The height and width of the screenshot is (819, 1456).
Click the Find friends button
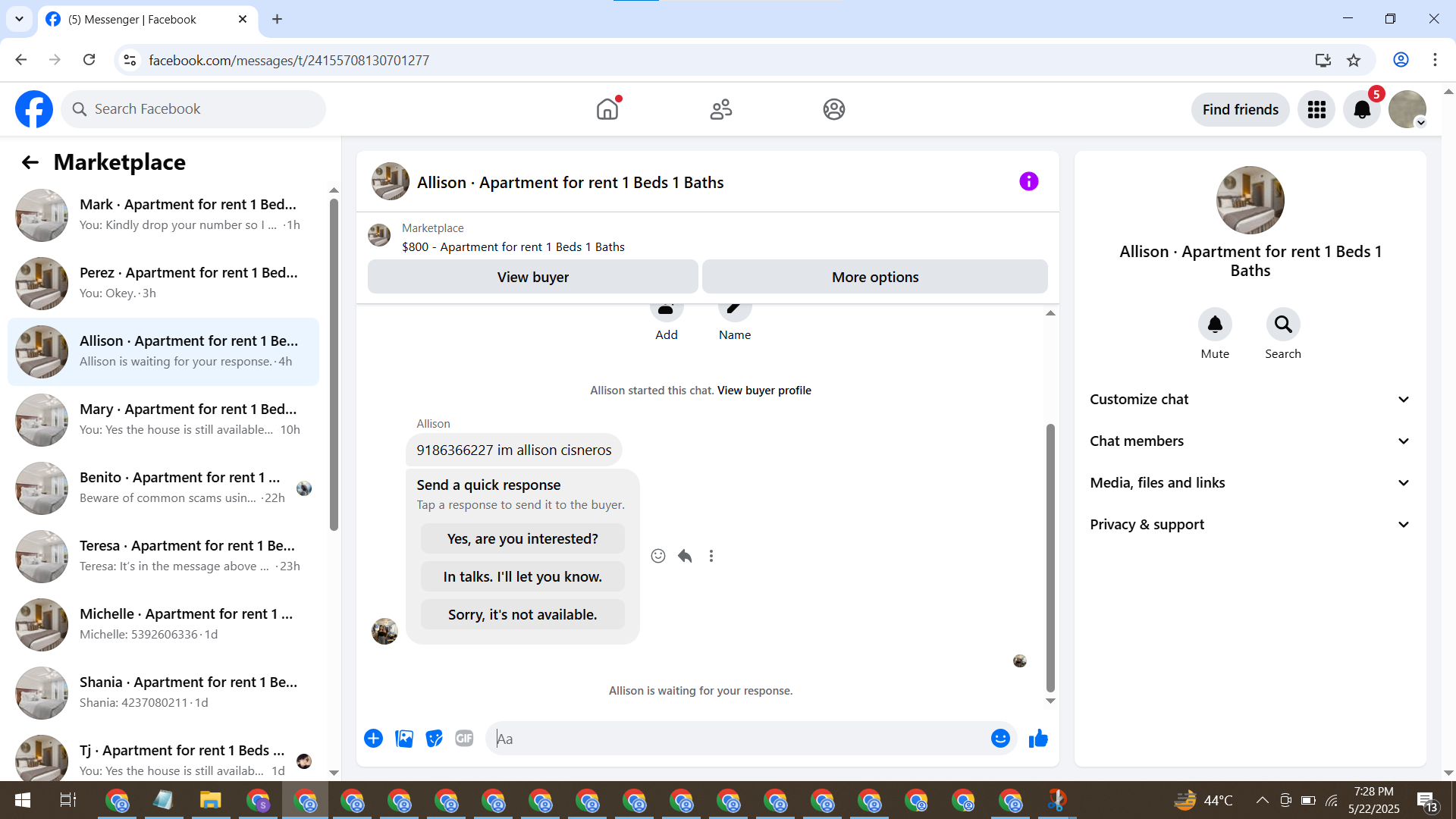[x=1240, y=109]
